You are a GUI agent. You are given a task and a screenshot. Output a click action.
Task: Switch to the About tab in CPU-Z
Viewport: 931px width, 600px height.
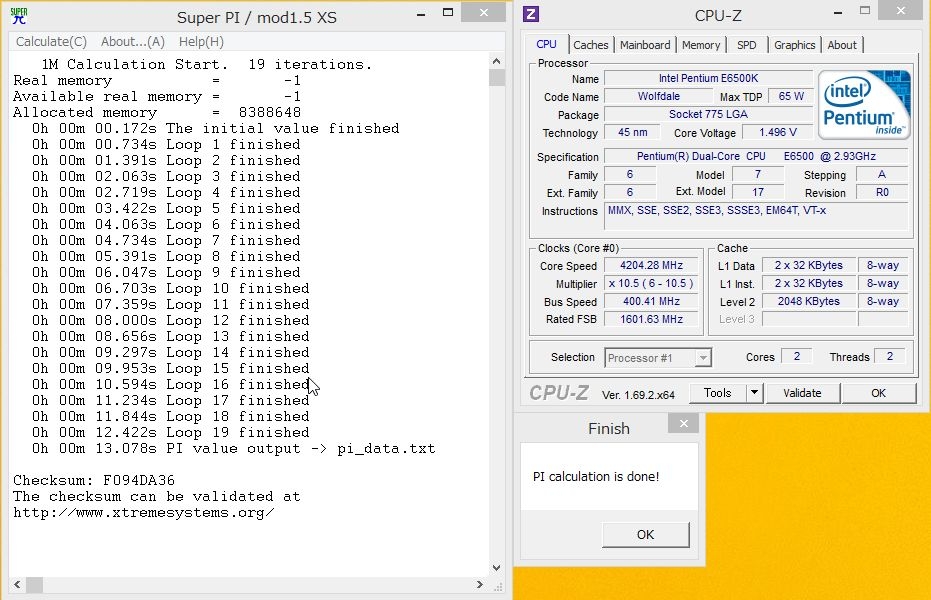(842, 45)
